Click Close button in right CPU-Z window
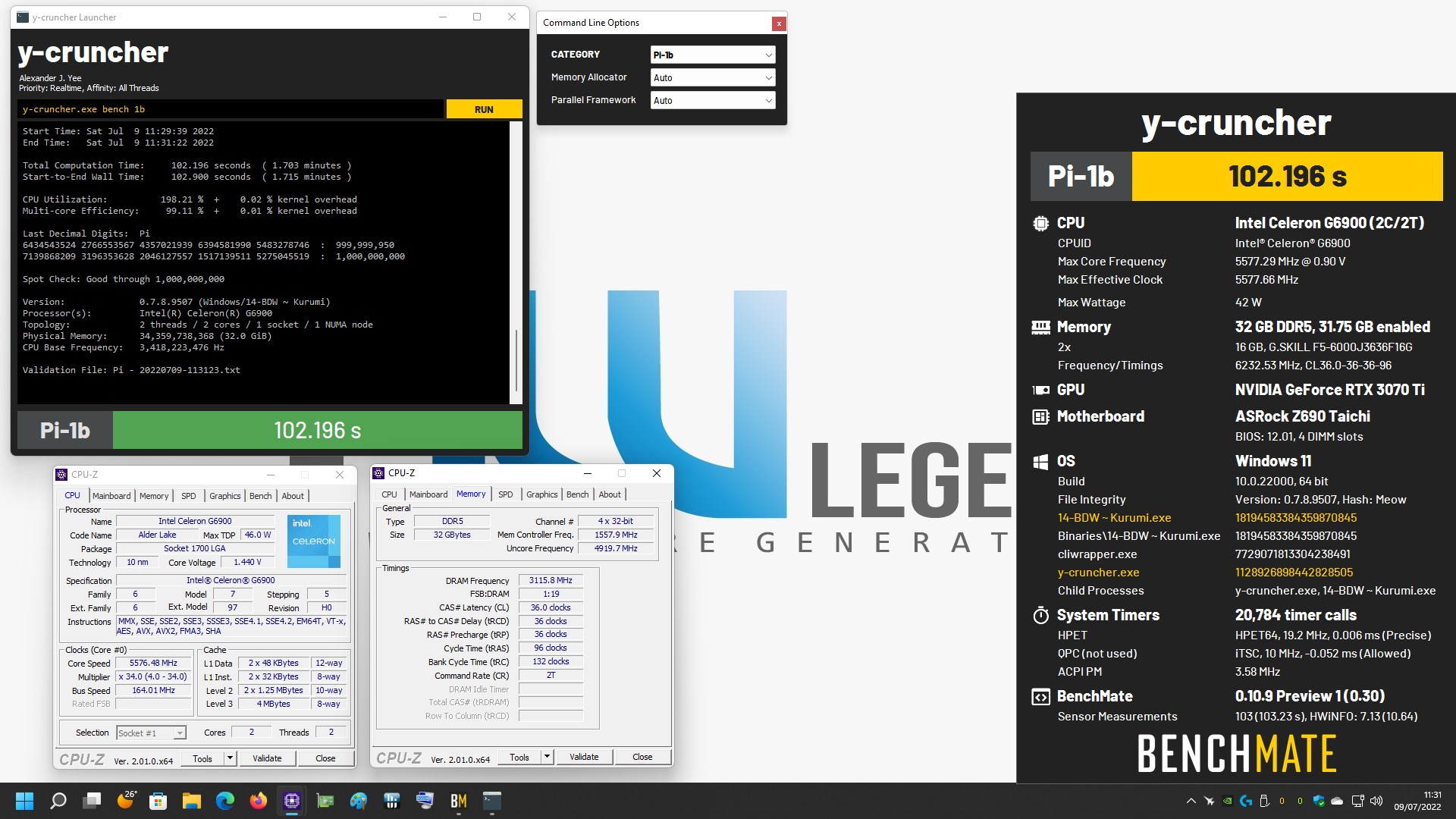 click(x=642, y=757)
